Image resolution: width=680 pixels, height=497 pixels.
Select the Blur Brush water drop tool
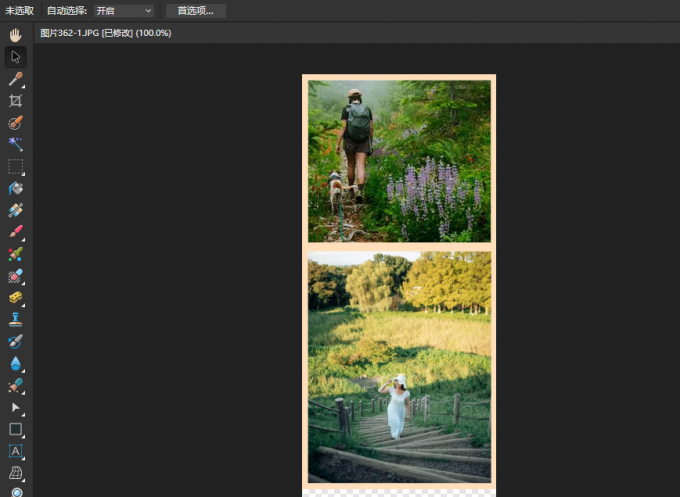tap(16, 363)
